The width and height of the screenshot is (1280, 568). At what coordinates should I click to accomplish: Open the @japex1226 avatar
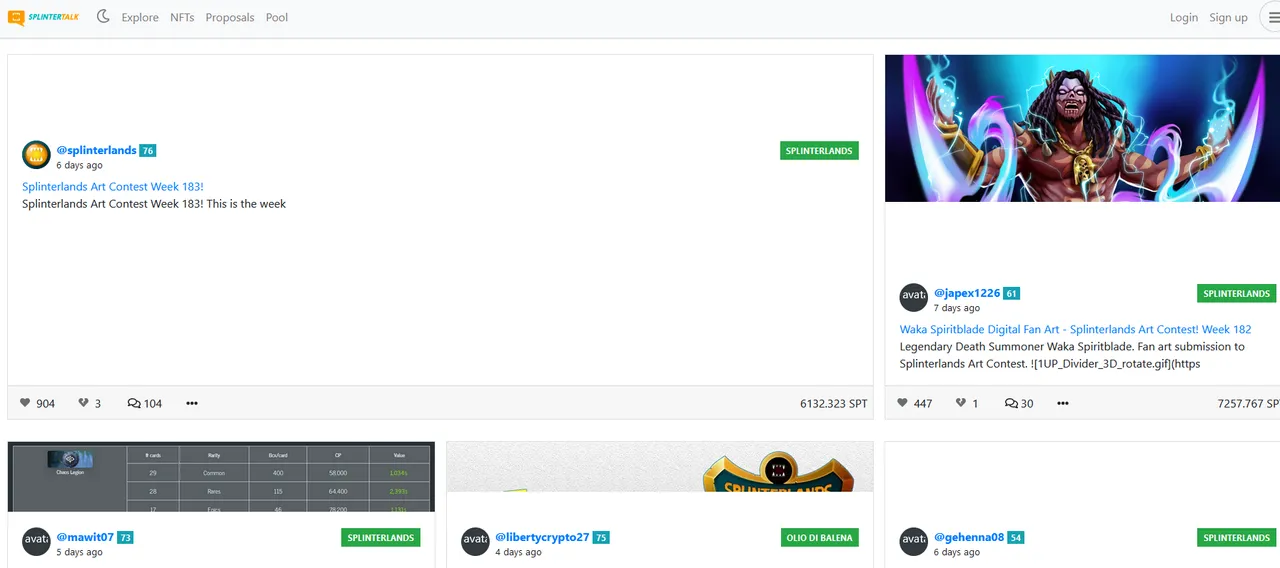coord(914,298)
